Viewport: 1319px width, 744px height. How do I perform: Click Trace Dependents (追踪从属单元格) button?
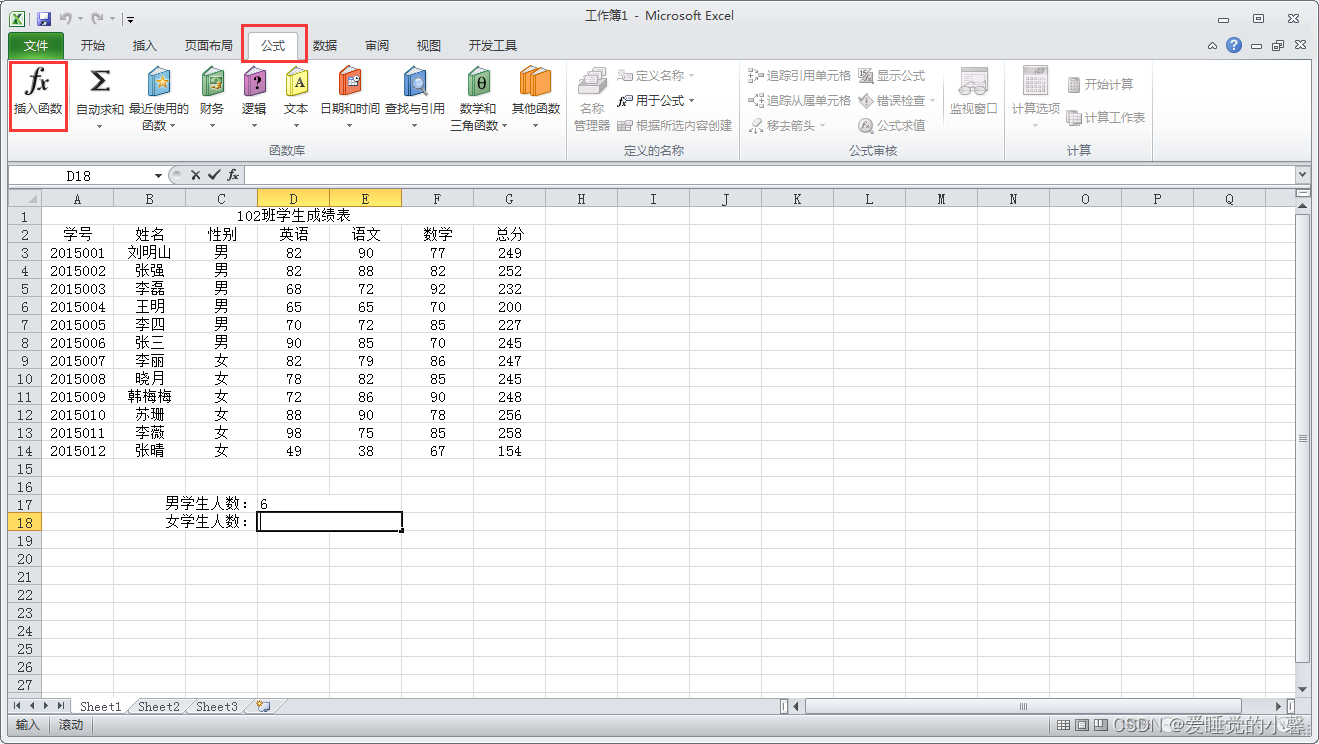point(799,101)
